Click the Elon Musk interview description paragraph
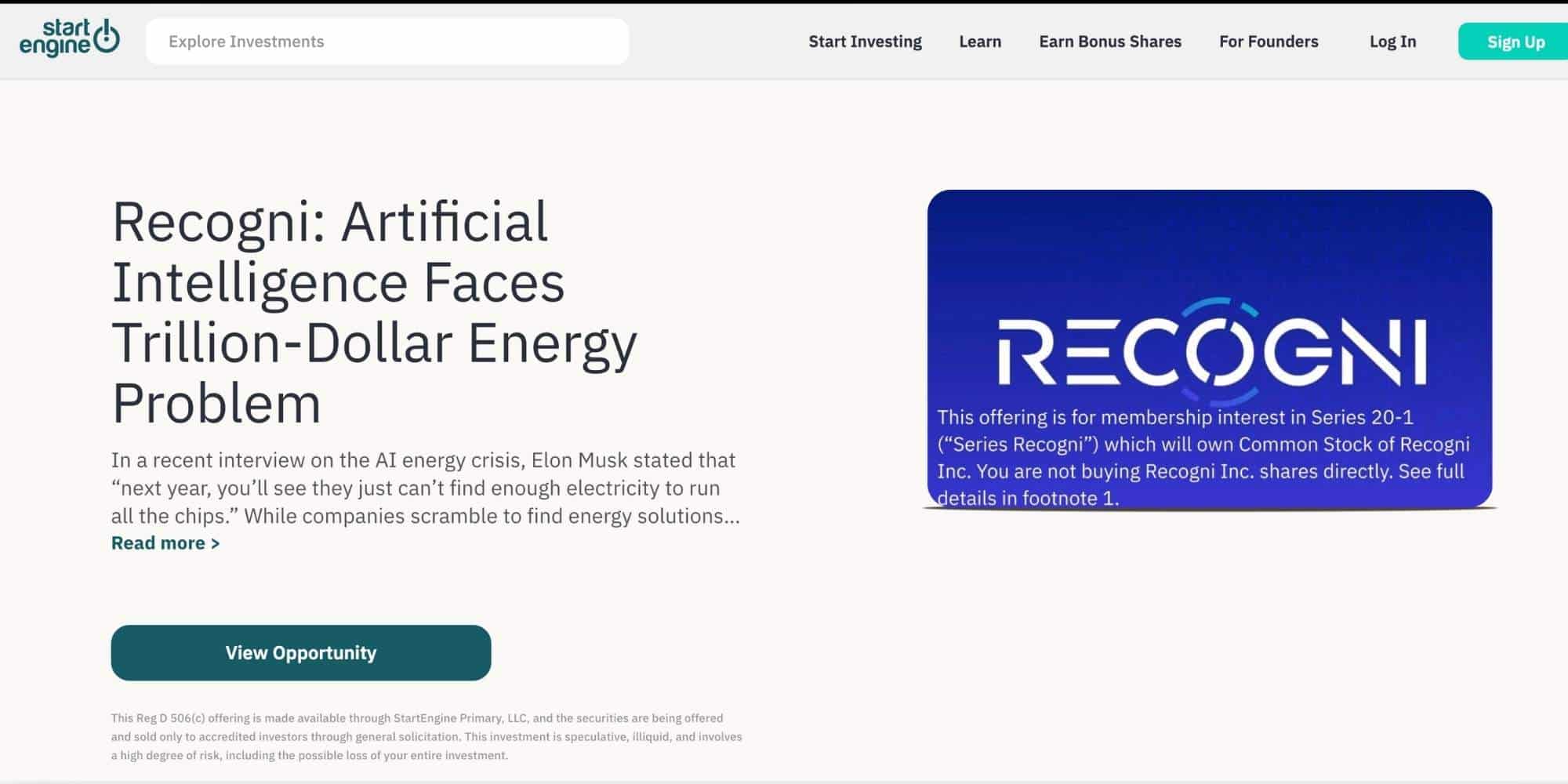 pyautogui.click(x=425, y=488)
